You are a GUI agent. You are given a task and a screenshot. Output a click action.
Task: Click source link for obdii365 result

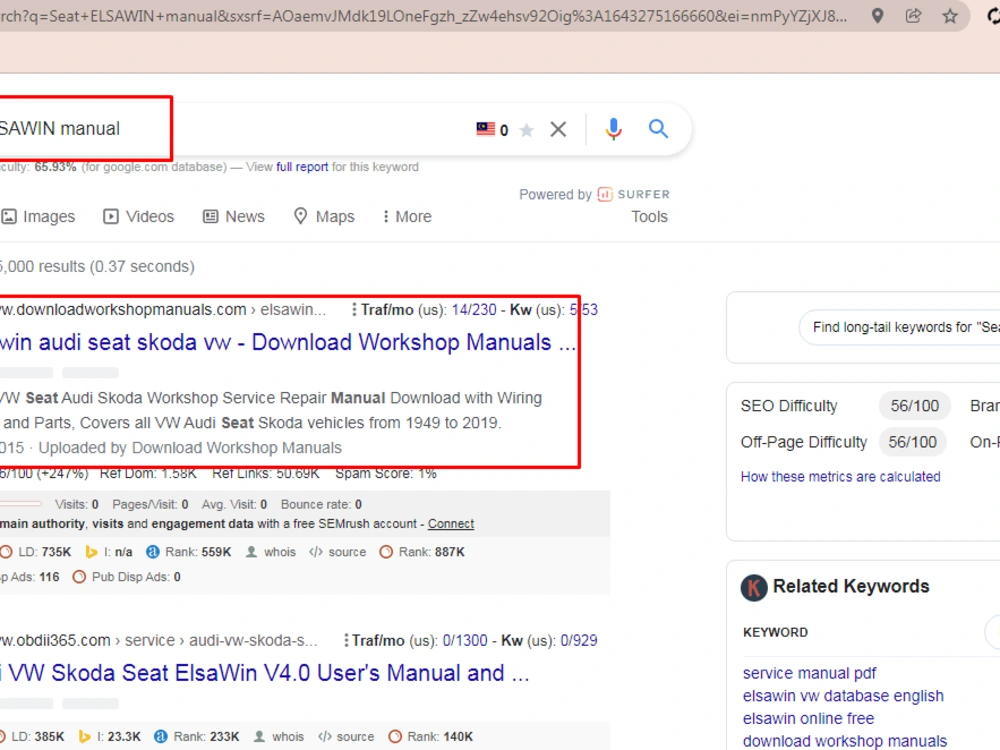pos(355,737)
